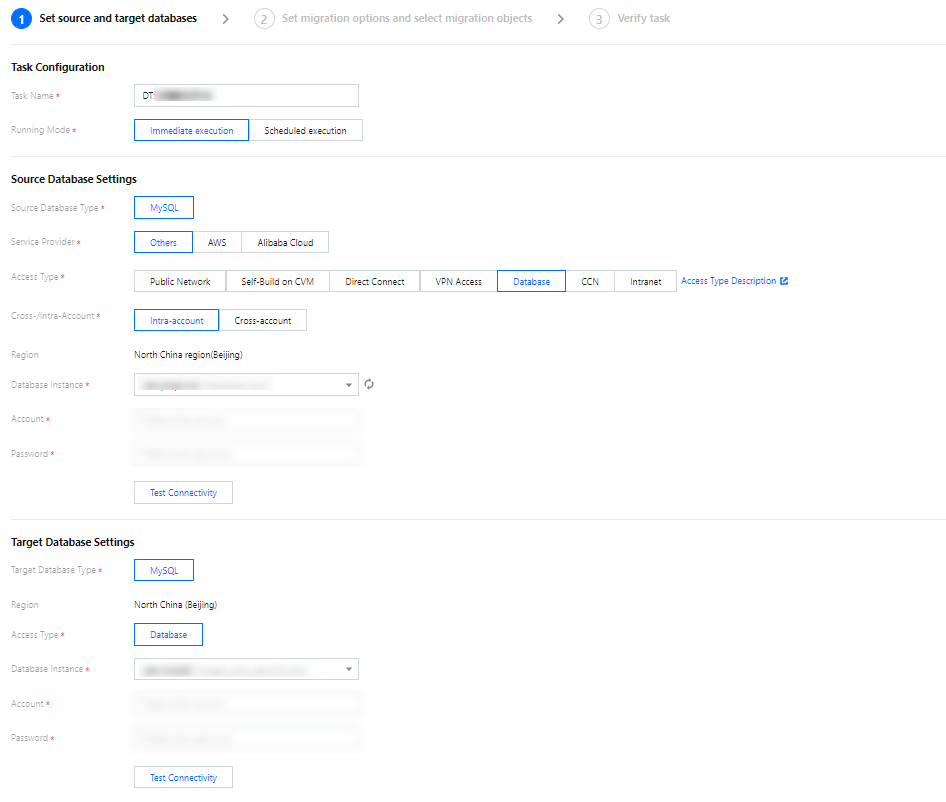
Task: Go to Set migration options step
Action: click(407, 18)
